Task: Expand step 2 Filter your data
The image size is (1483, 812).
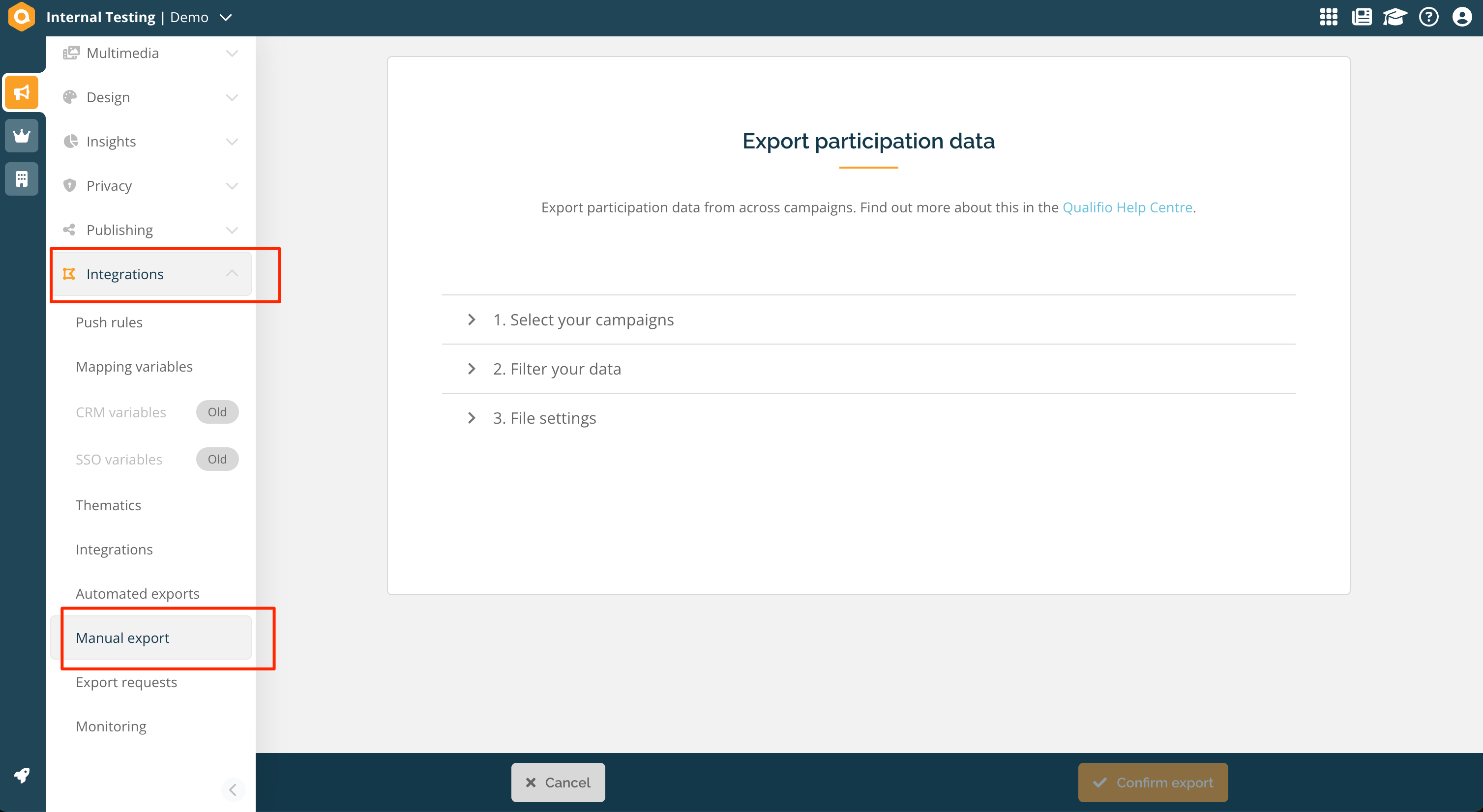Action: (x=868, y=369)
